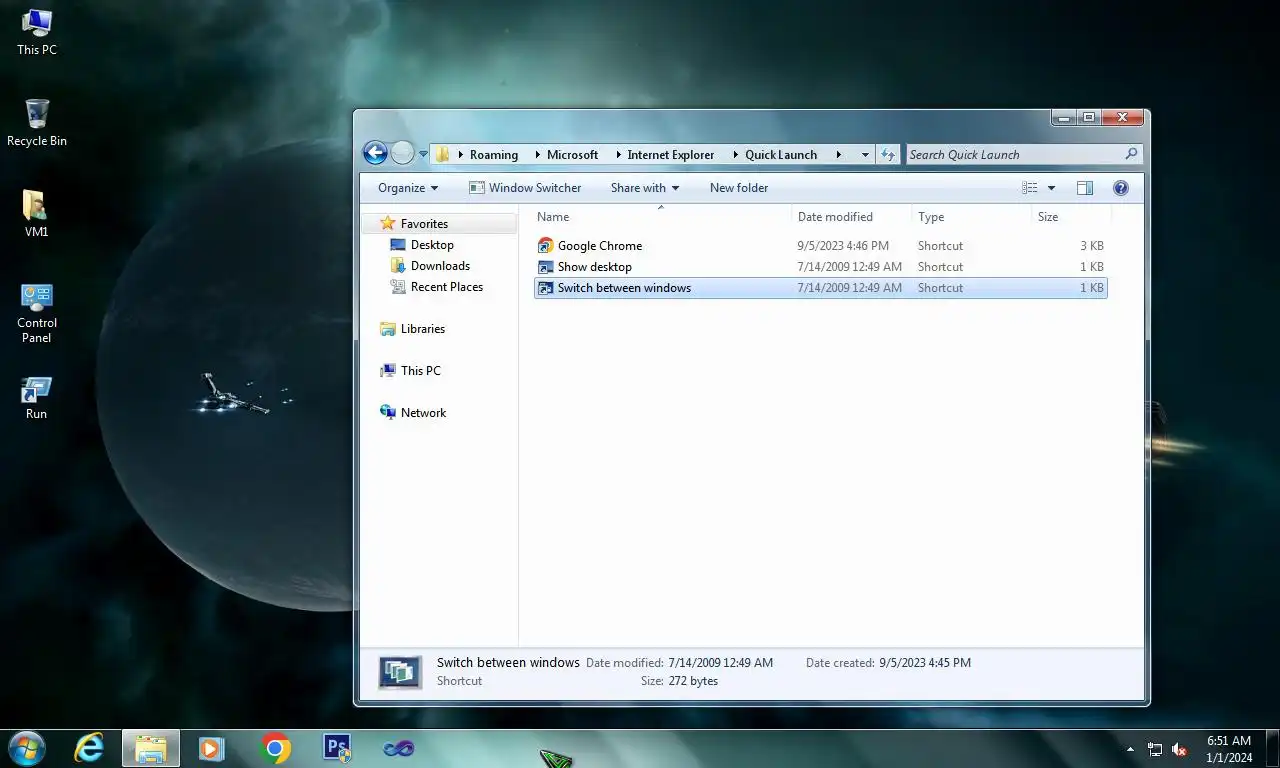The width and height of the screenshot is (1280, 768).
Task: Open Downloads under Favorites
Action: 440,266
